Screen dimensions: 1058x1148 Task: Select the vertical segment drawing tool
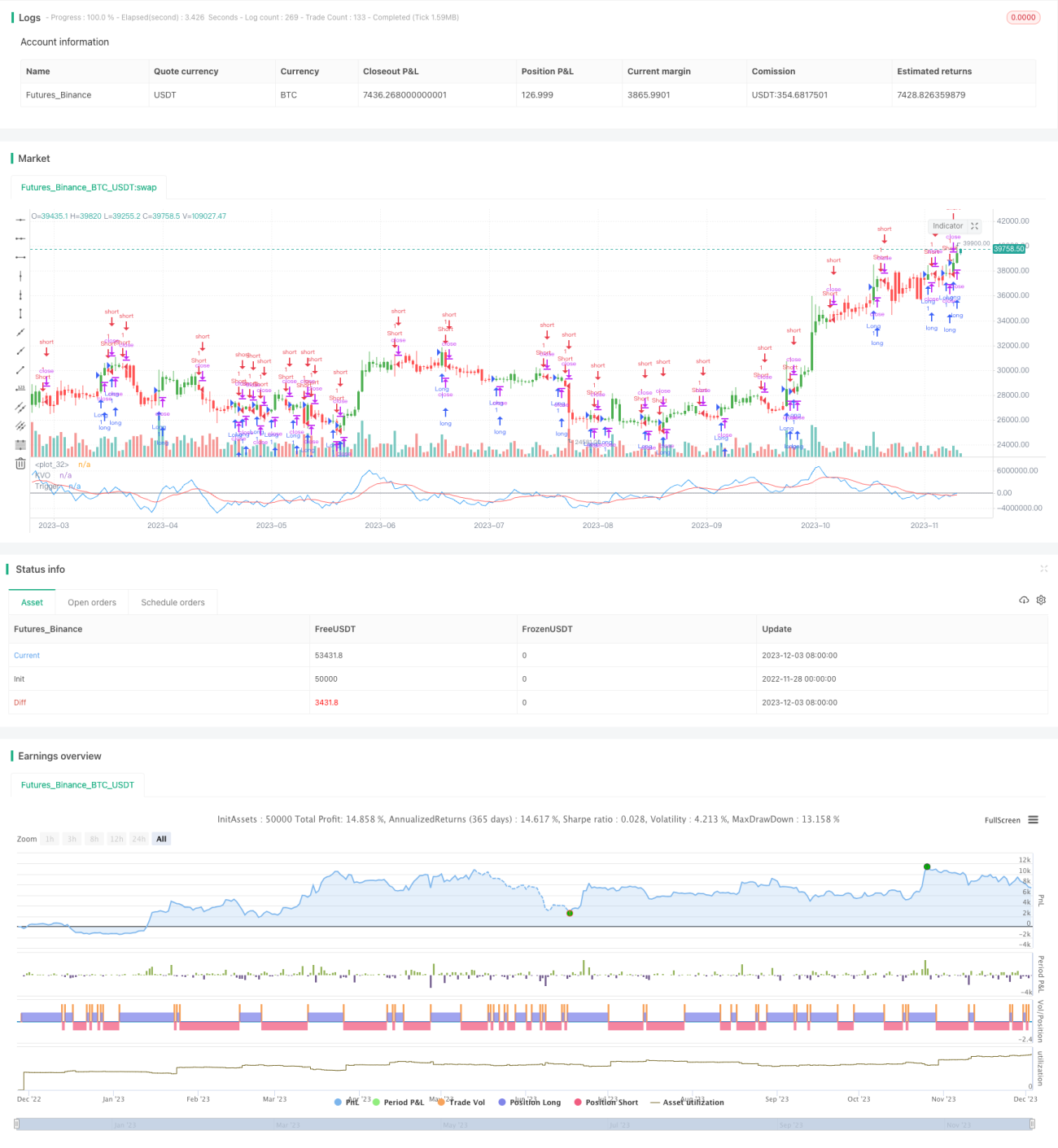[20, 313]
